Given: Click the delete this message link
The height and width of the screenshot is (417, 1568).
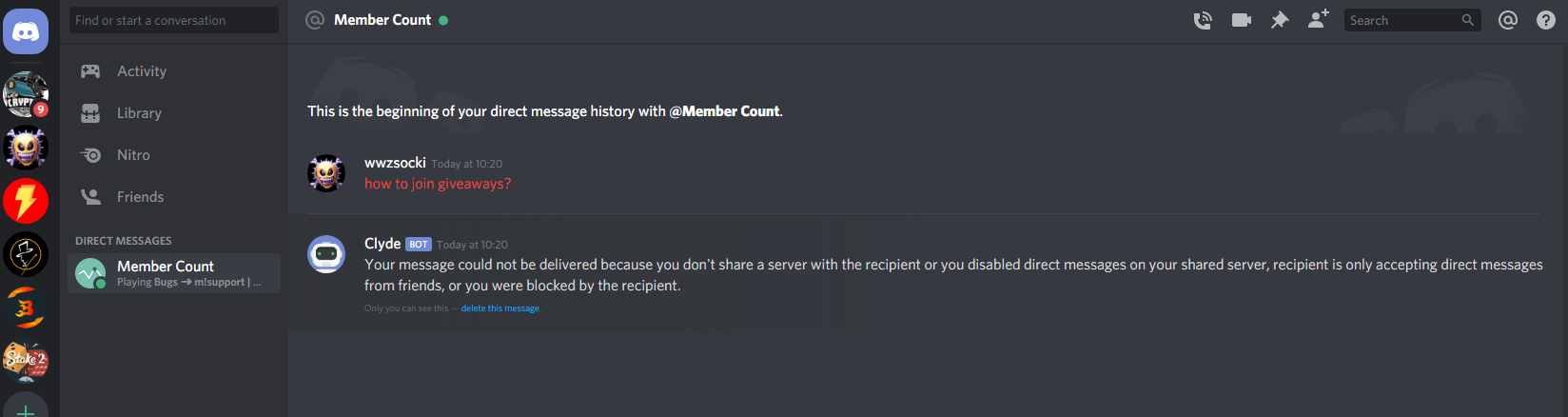Looking at the screenshot, I should 500,308.
